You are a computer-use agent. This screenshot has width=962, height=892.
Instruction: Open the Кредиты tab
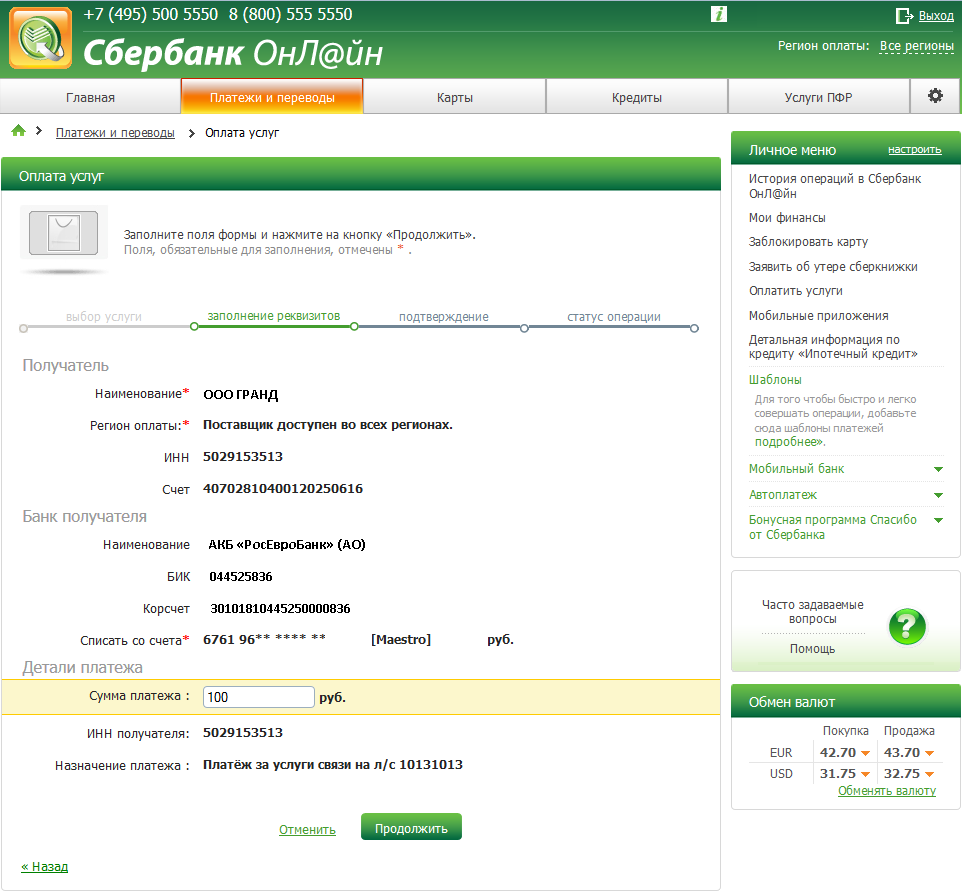pyautogui.click(x=637, y=97)
